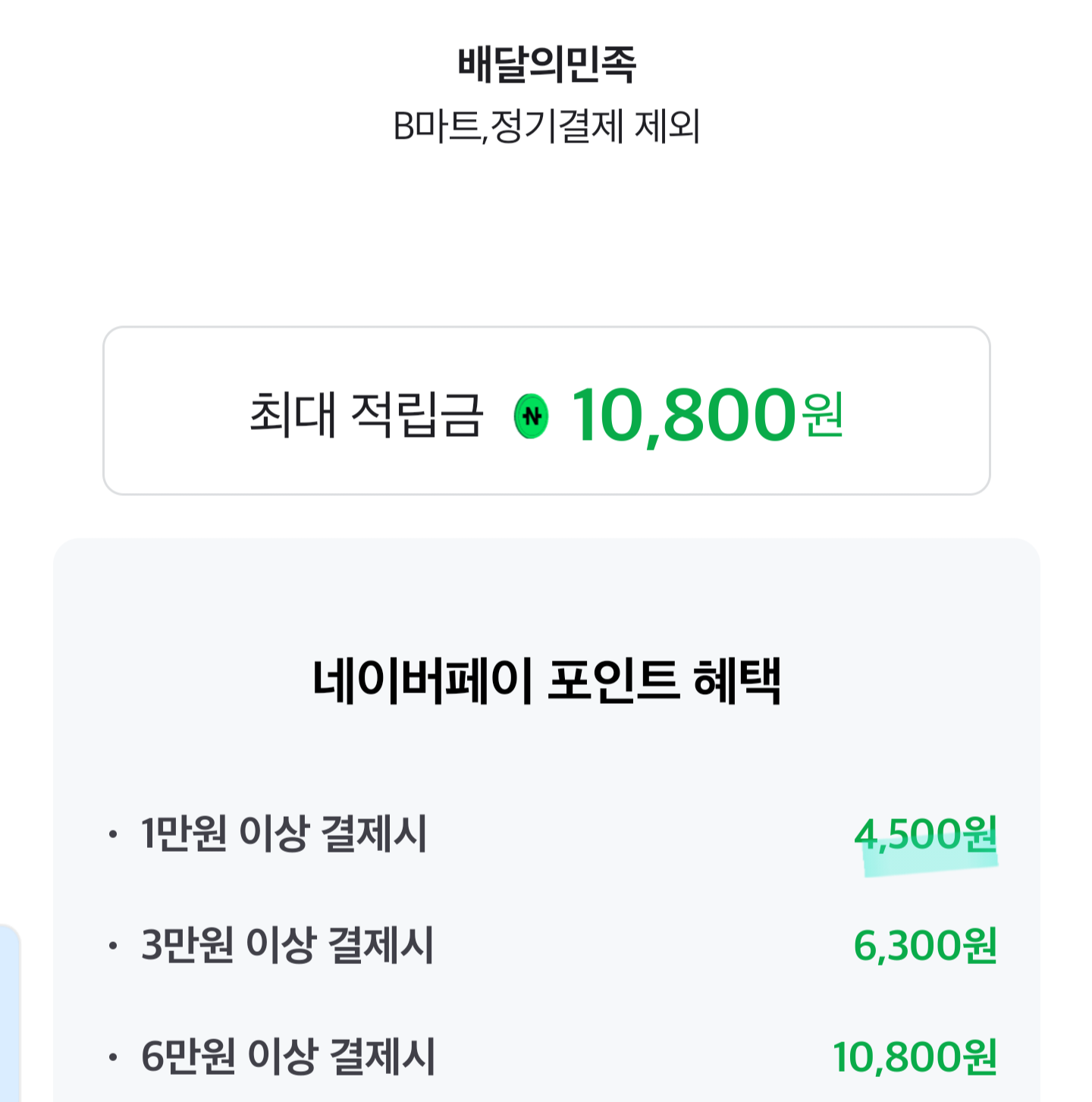Click the large 10,800 amount in the box
The width and height of the screenshot is (1092, 1102).
coord(682,415)
